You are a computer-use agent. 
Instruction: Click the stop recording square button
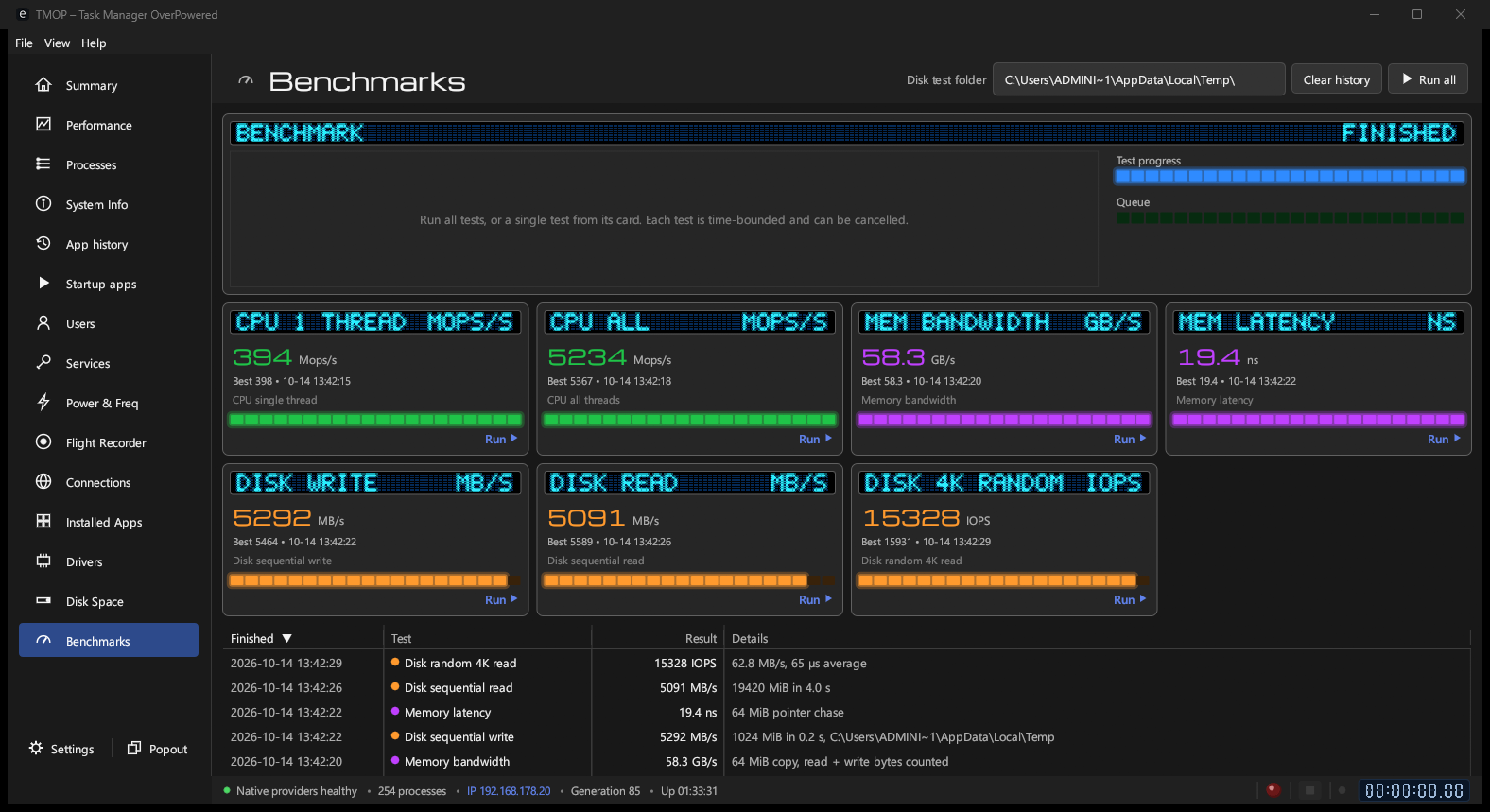(1309, 790)
